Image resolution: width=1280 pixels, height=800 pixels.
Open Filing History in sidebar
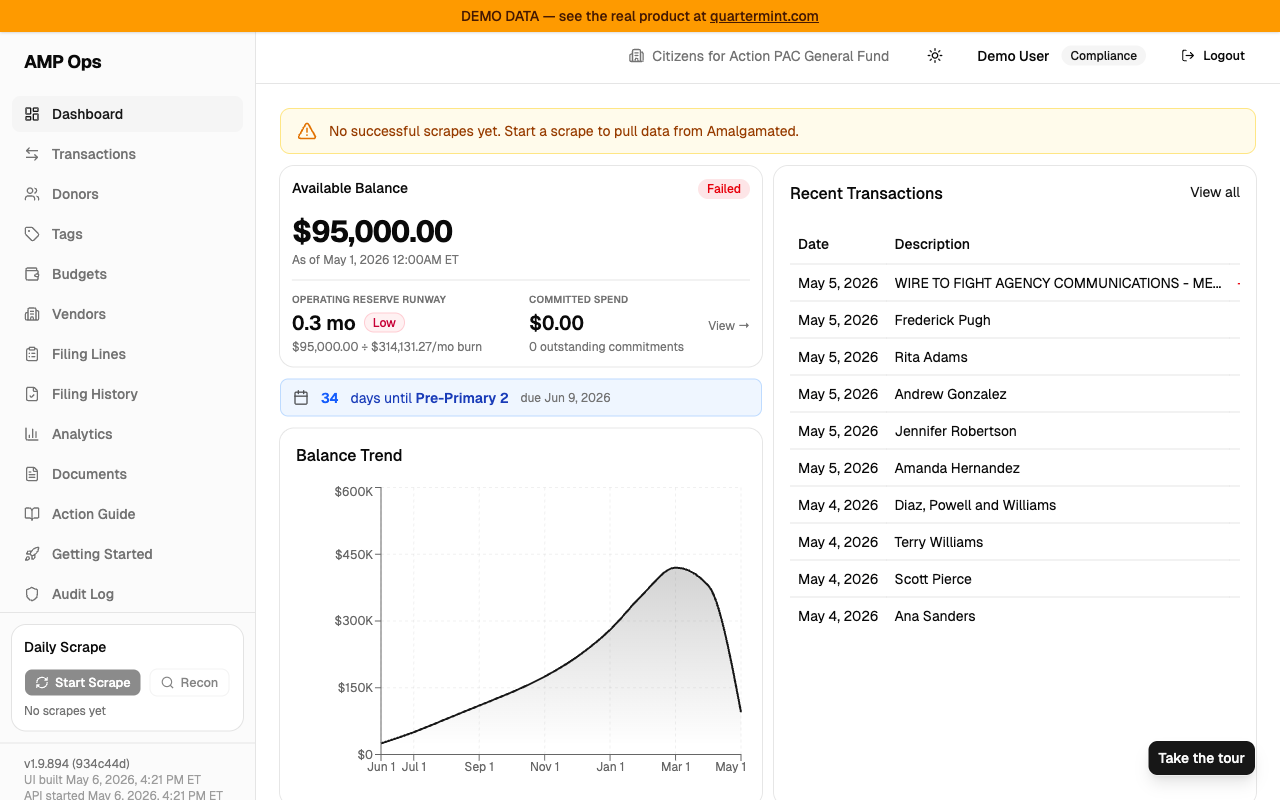(x=127, y=394)
